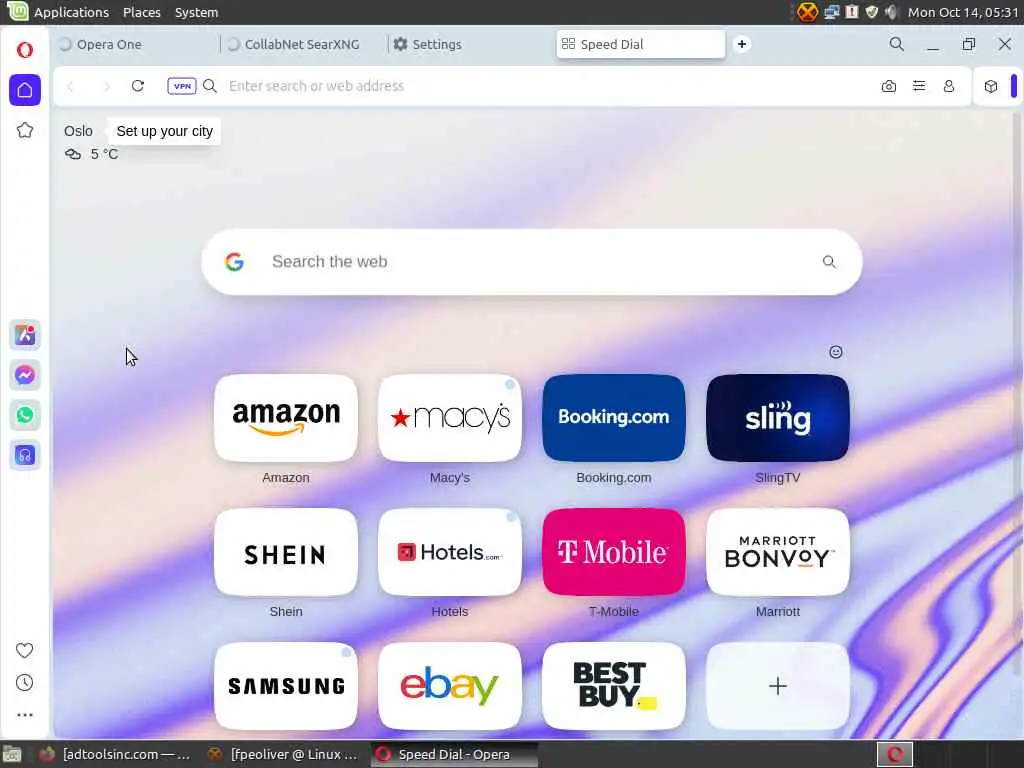Click the Oslo weather location
The image size is (1024, 768).
78,131
